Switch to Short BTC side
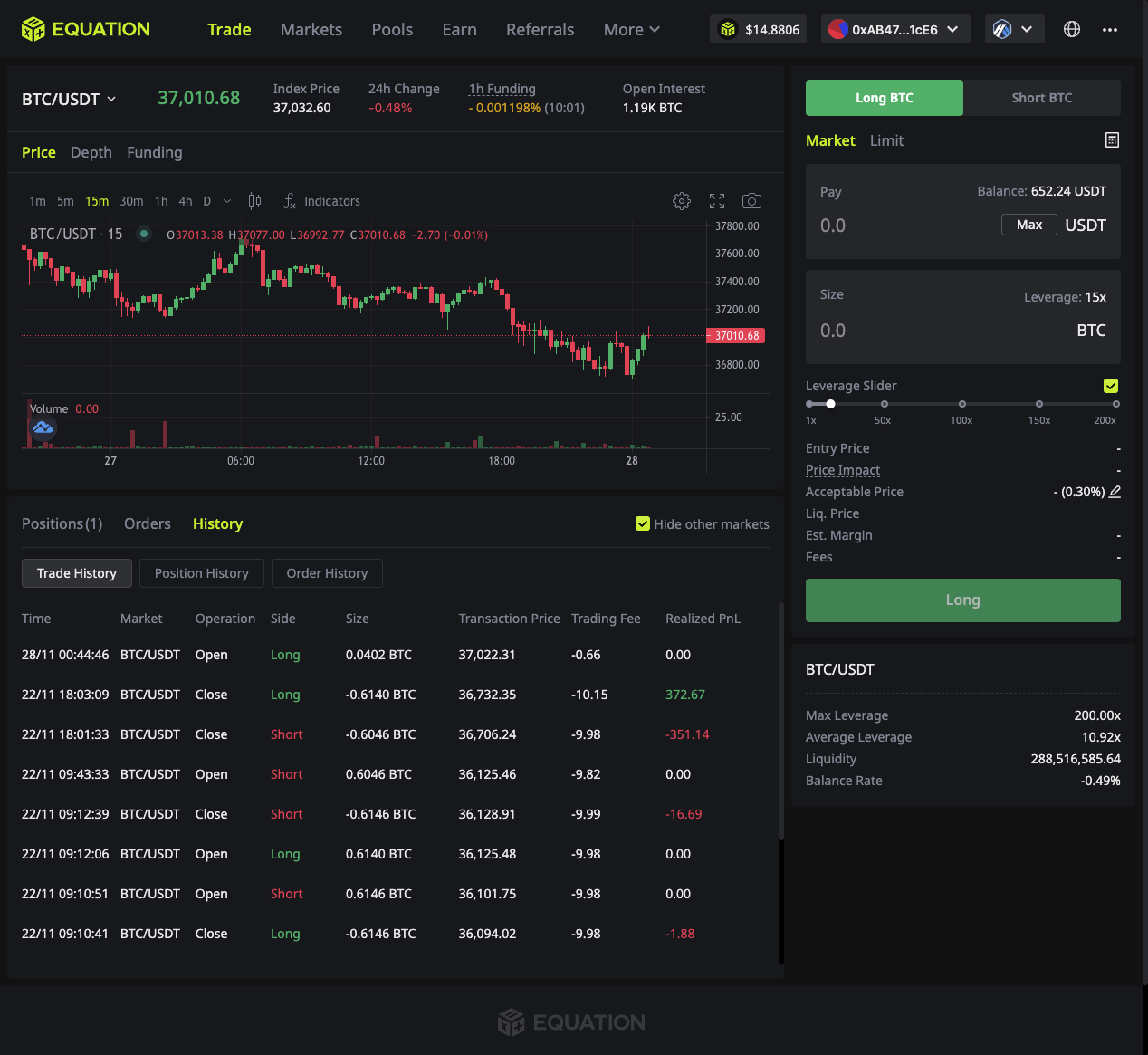 (x=1042, y=98)
